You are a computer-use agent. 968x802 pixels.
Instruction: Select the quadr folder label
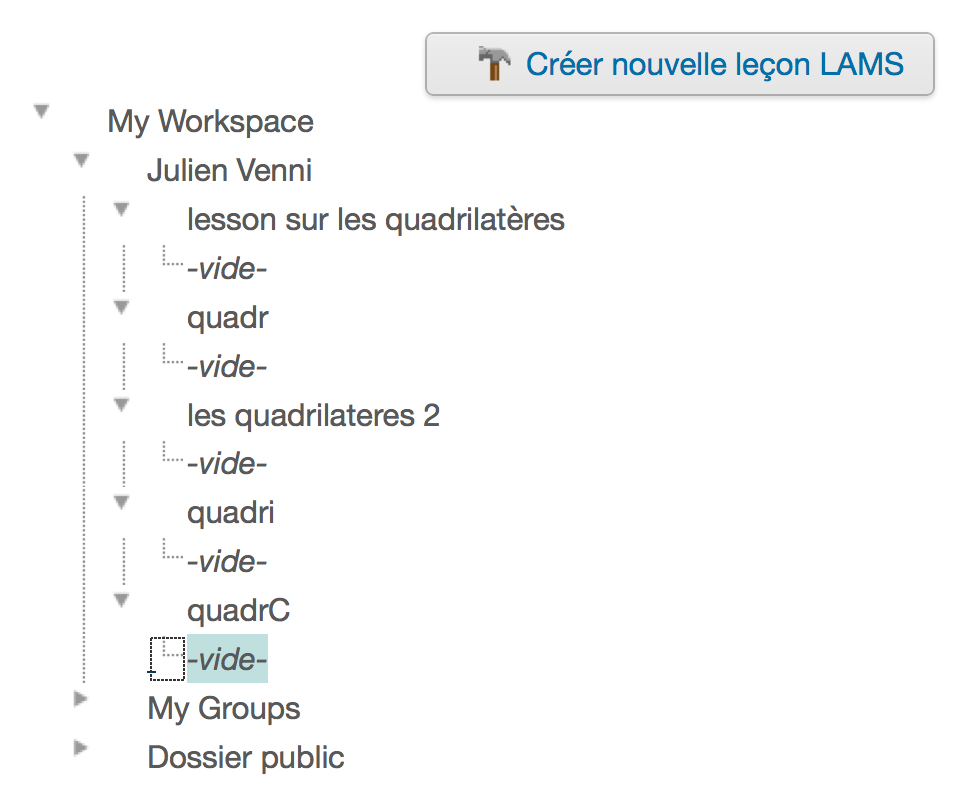click(228, 318)
